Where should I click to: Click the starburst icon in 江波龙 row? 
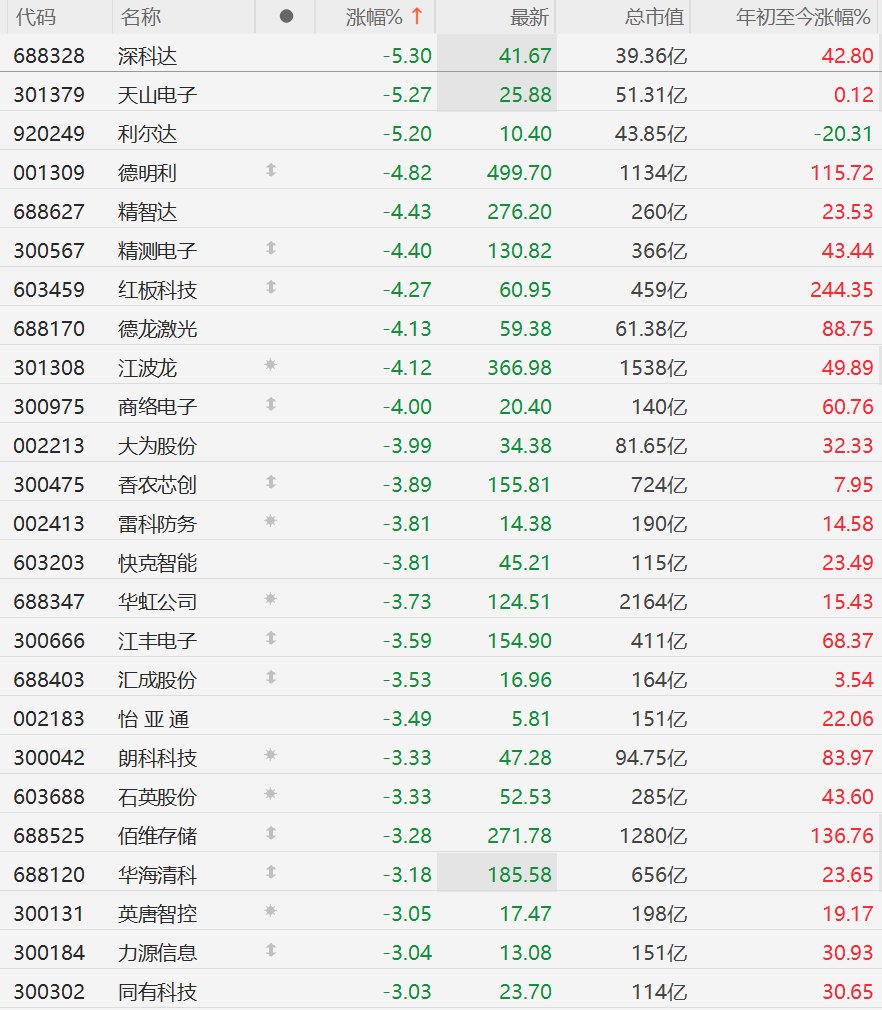click(x=270, y=366)
